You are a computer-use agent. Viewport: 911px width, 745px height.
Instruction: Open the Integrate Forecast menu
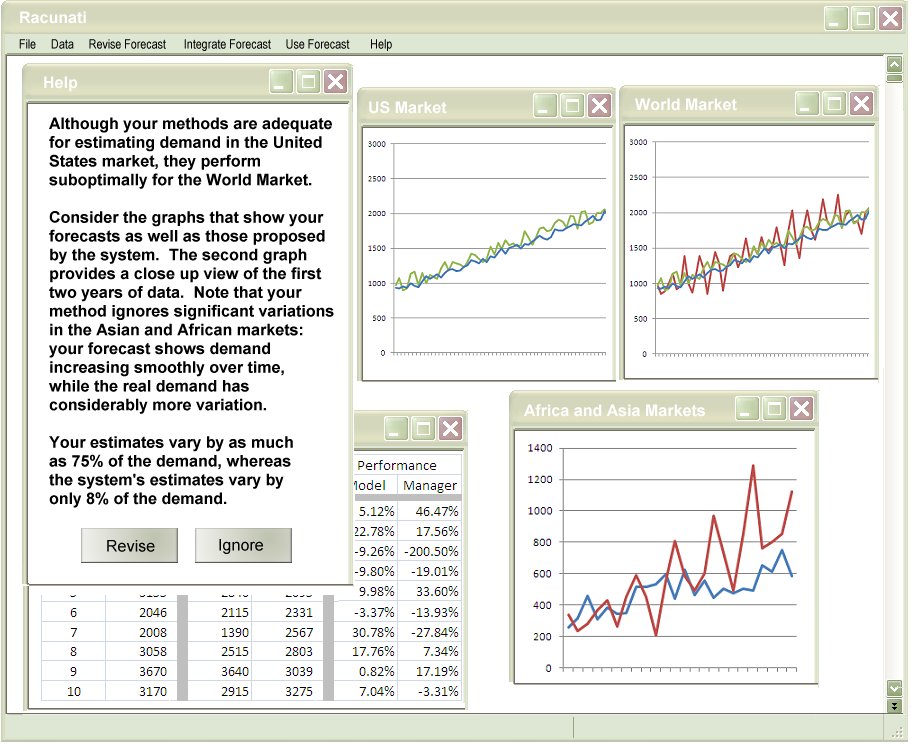(x=227, y=44)
